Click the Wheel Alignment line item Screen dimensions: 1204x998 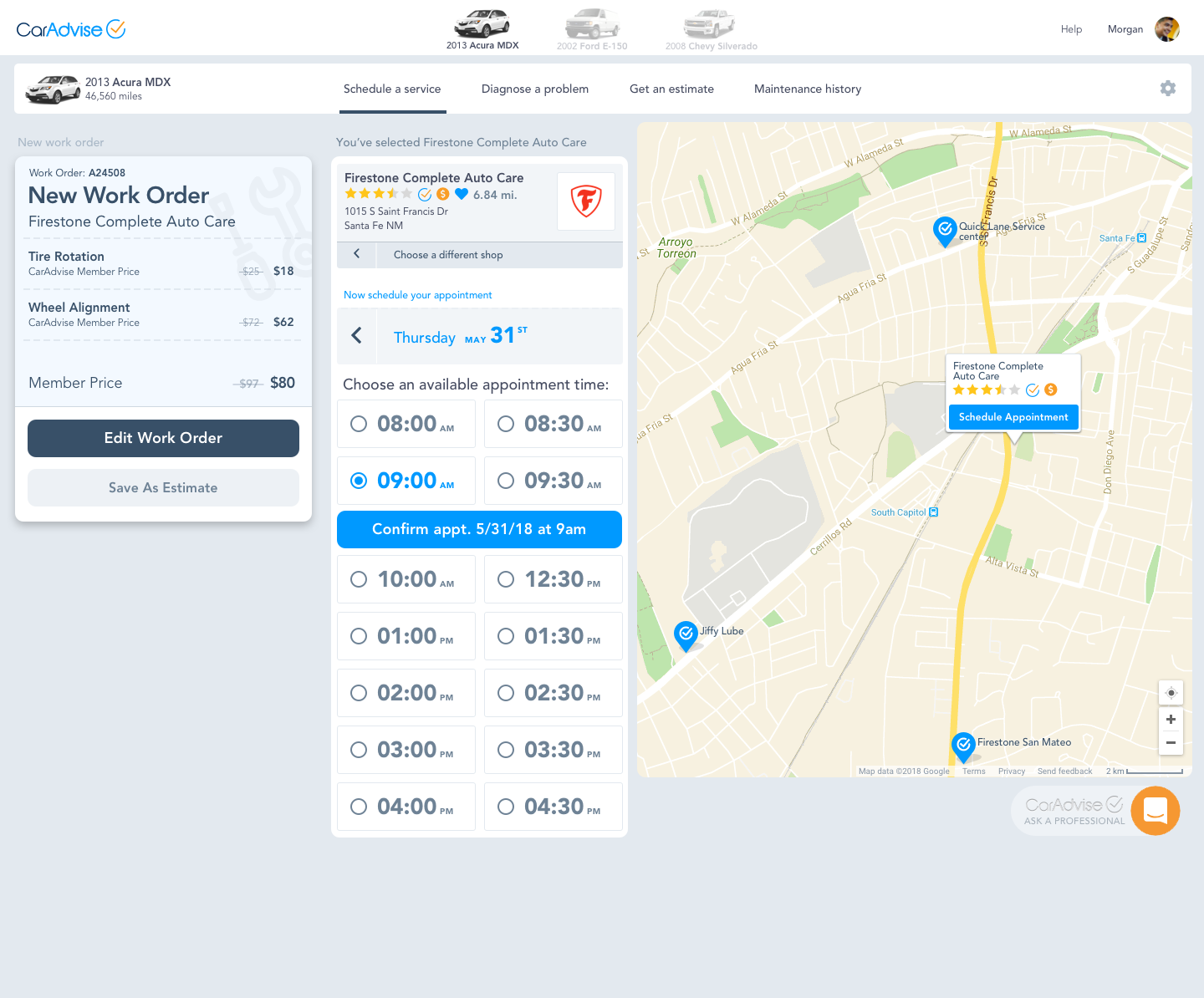coord(161,314)
